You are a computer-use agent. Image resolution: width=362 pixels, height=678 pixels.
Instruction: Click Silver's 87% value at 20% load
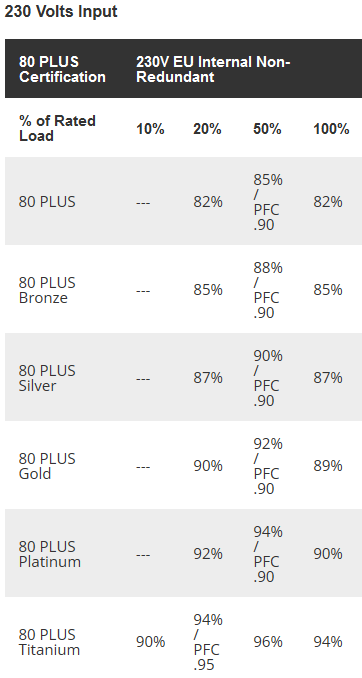208,378
